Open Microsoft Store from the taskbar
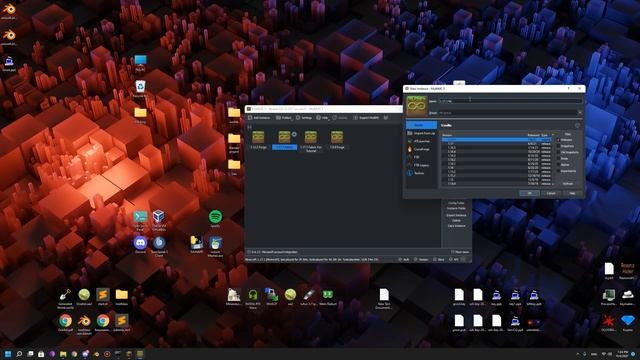Viewport: 640px width, 360px height. 41,354
